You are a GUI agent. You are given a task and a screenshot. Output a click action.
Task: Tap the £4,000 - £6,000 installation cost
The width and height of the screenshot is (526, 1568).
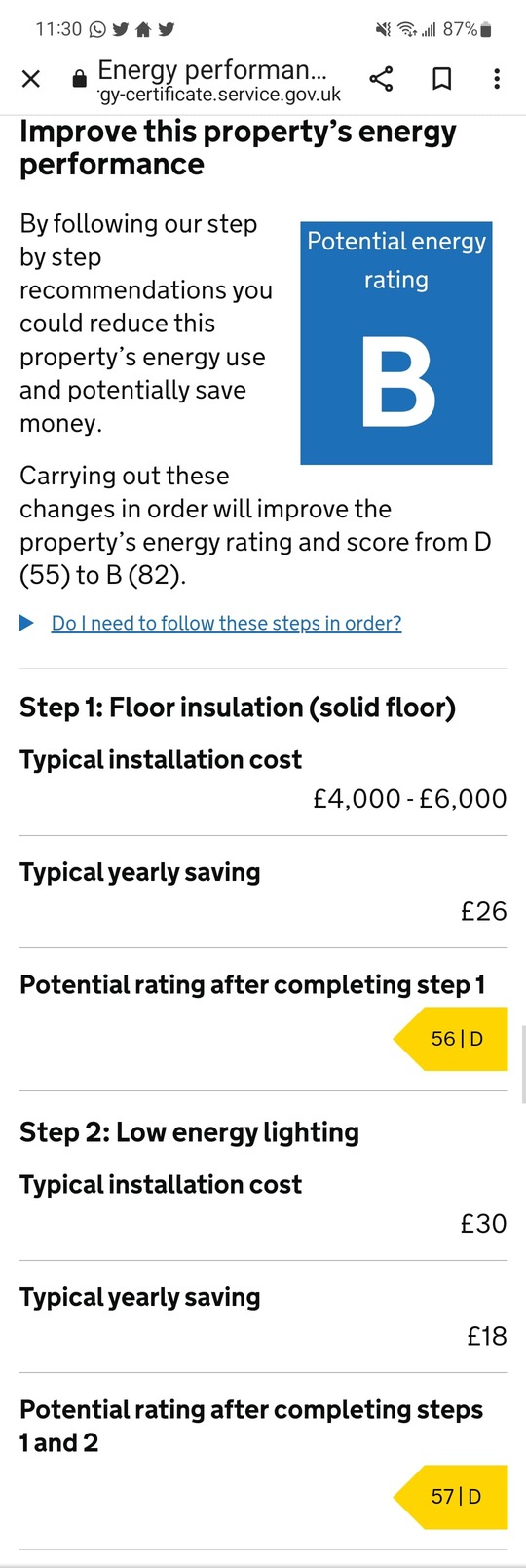point(410,799)
